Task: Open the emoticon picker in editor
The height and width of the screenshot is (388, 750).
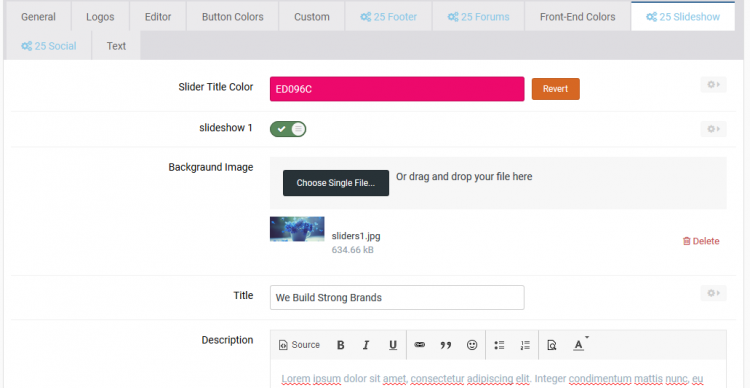Action: coord(472,345)
